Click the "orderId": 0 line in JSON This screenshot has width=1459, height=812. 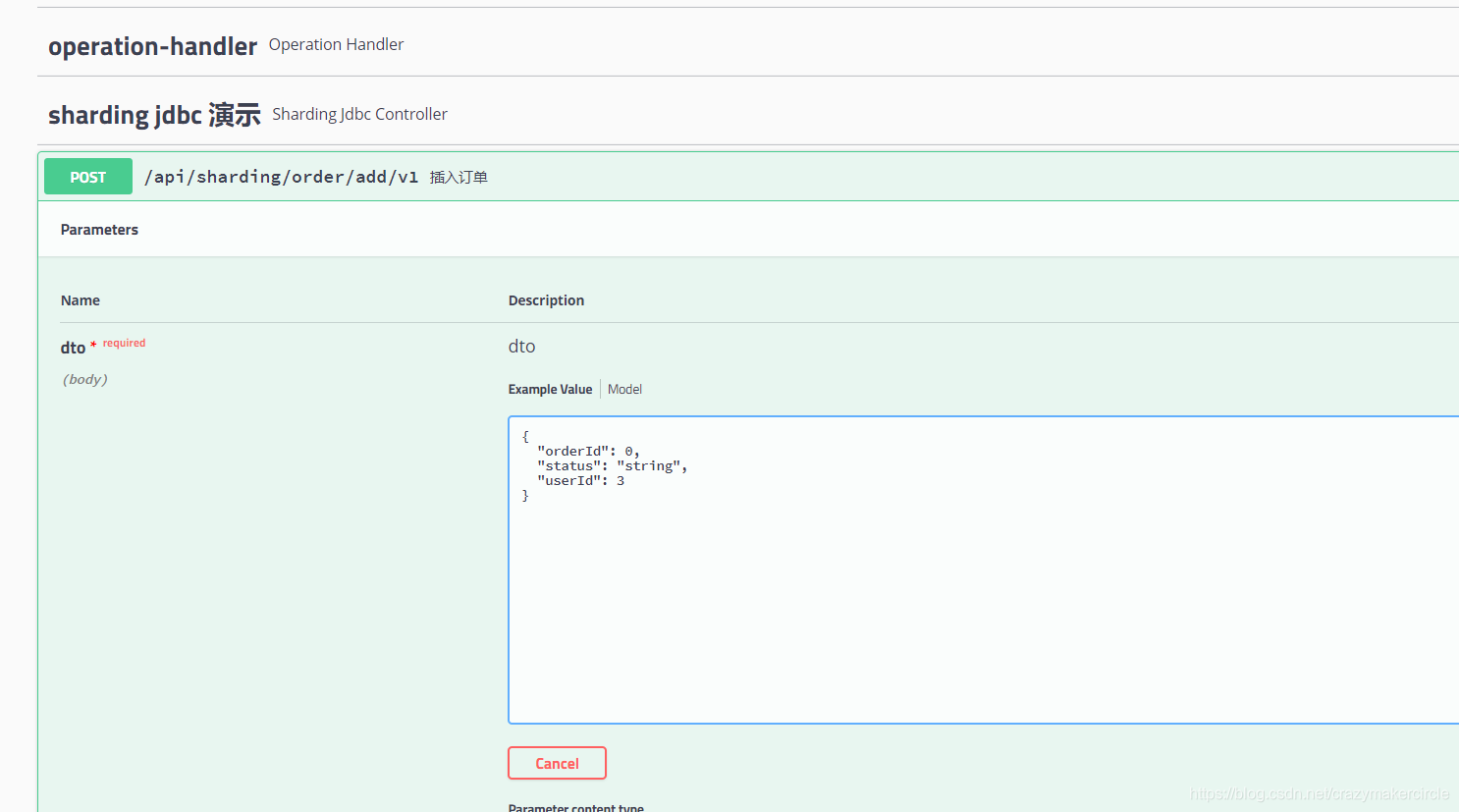pos(588,452)
